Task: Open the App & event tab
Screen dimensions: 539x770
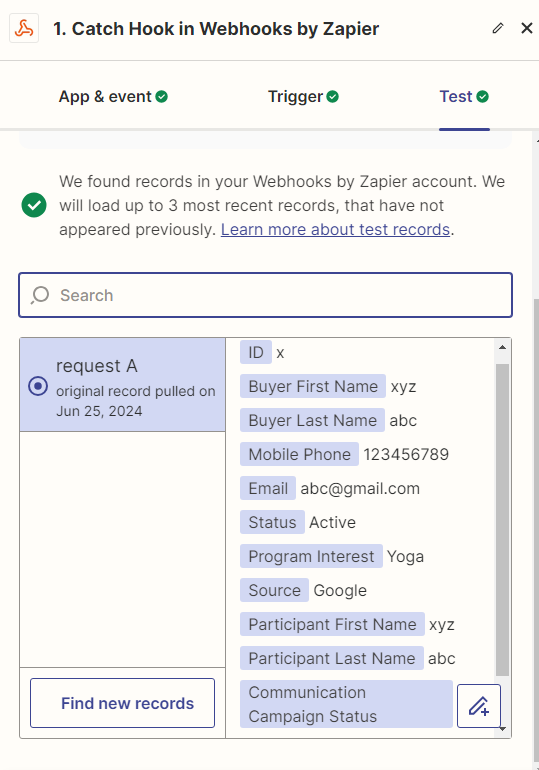Action: click(113, 97)
